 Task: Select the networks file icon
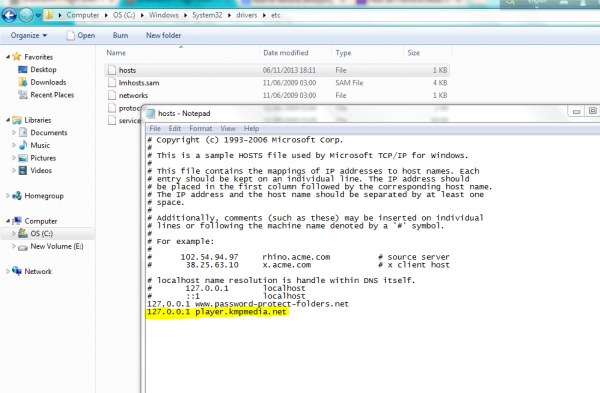[112, 95]
